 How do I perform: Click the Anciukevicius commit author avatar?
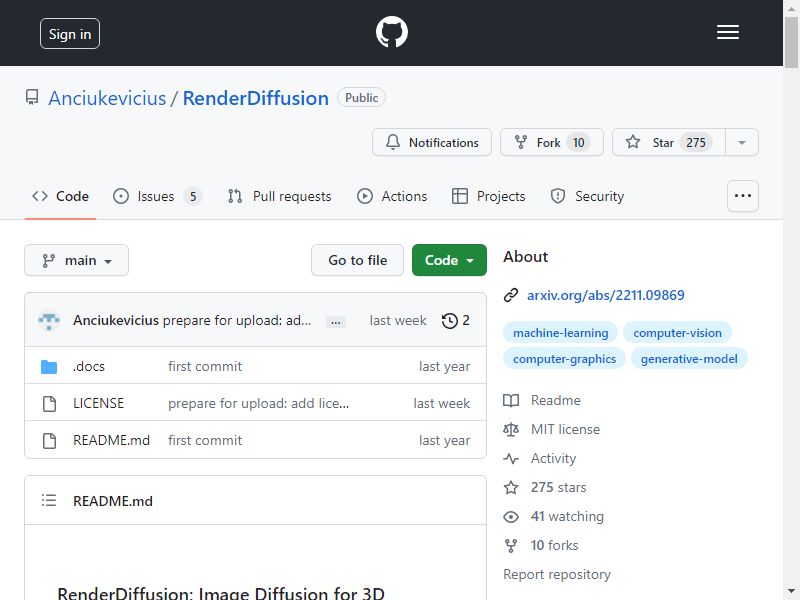tap(49, 320)
